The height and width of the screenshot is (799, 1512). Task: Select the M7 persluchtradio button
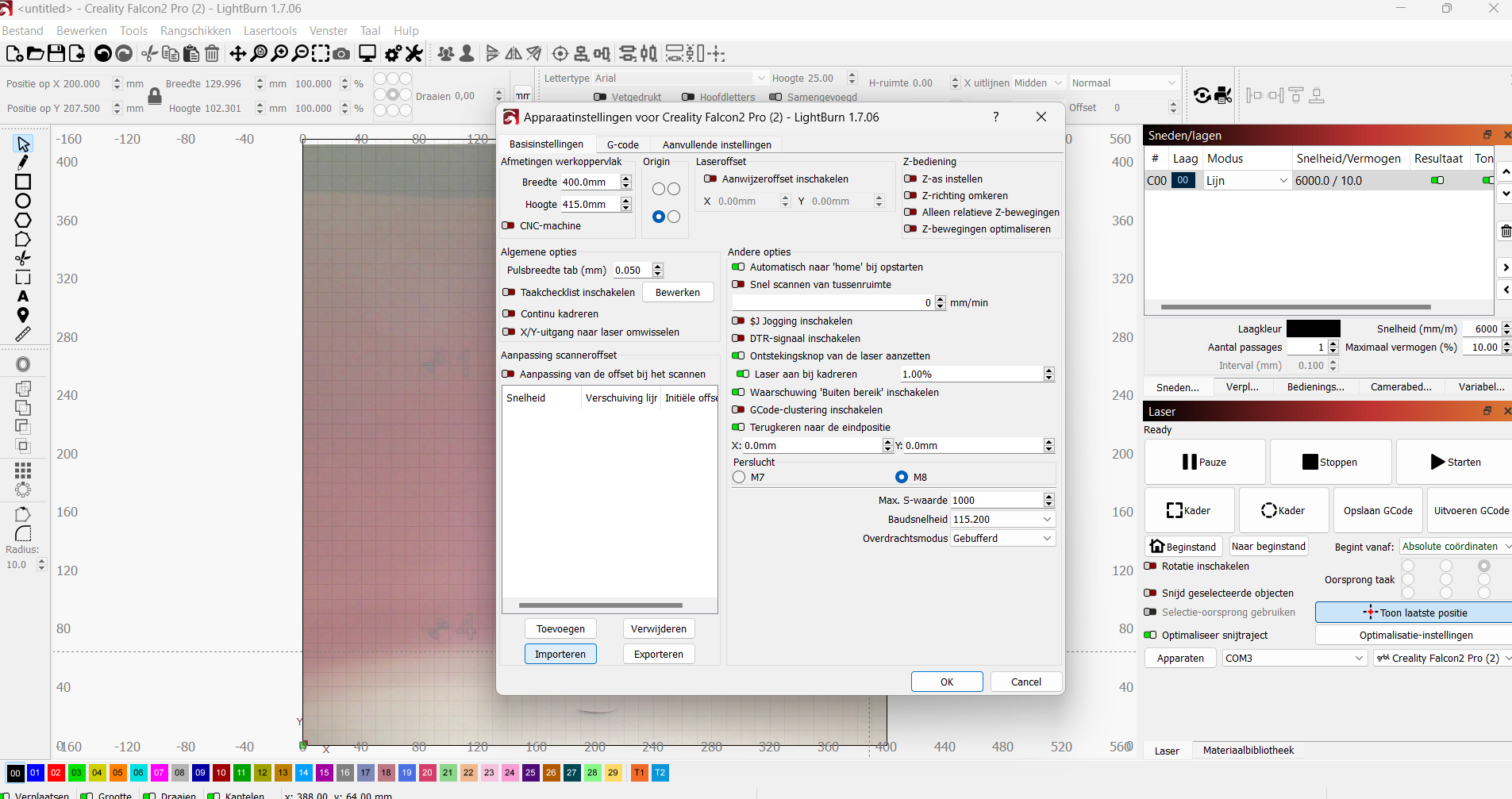point(740,478)
